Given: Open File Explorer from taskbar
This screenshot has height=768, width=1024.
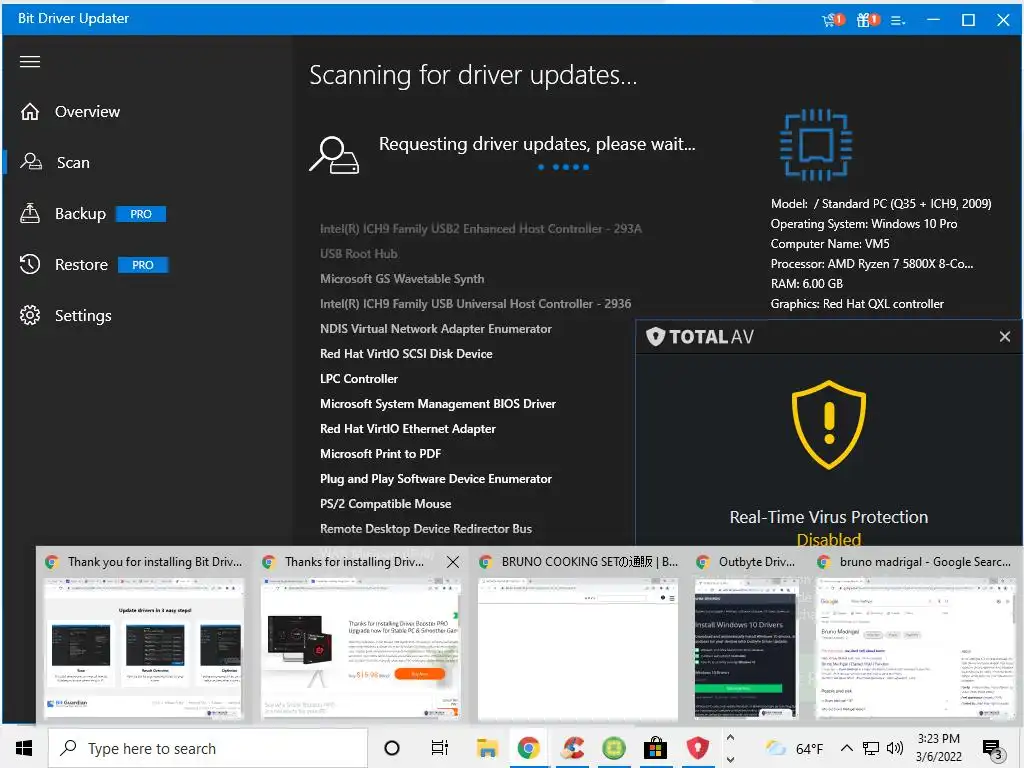Looking at the screenshot, I should tap(487, 748).
